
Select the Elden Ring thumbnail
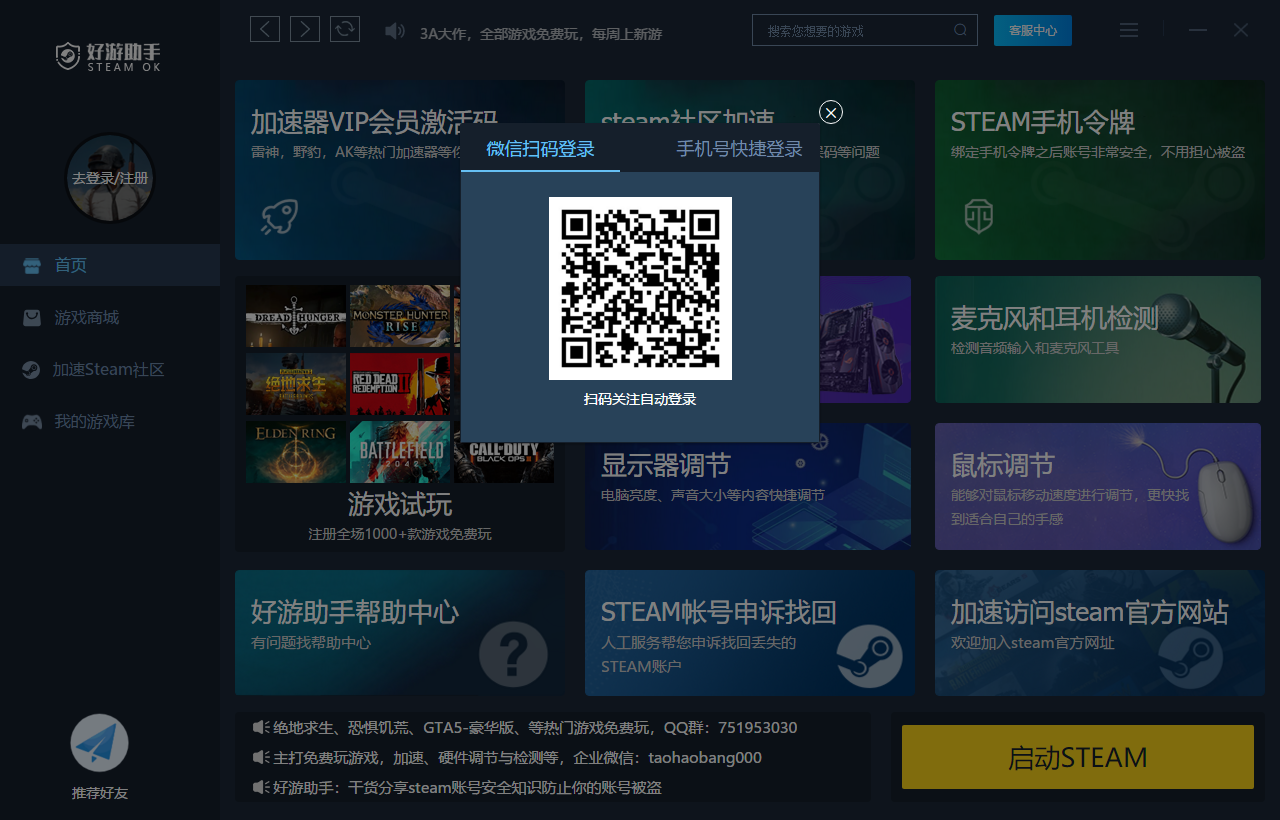296,451
